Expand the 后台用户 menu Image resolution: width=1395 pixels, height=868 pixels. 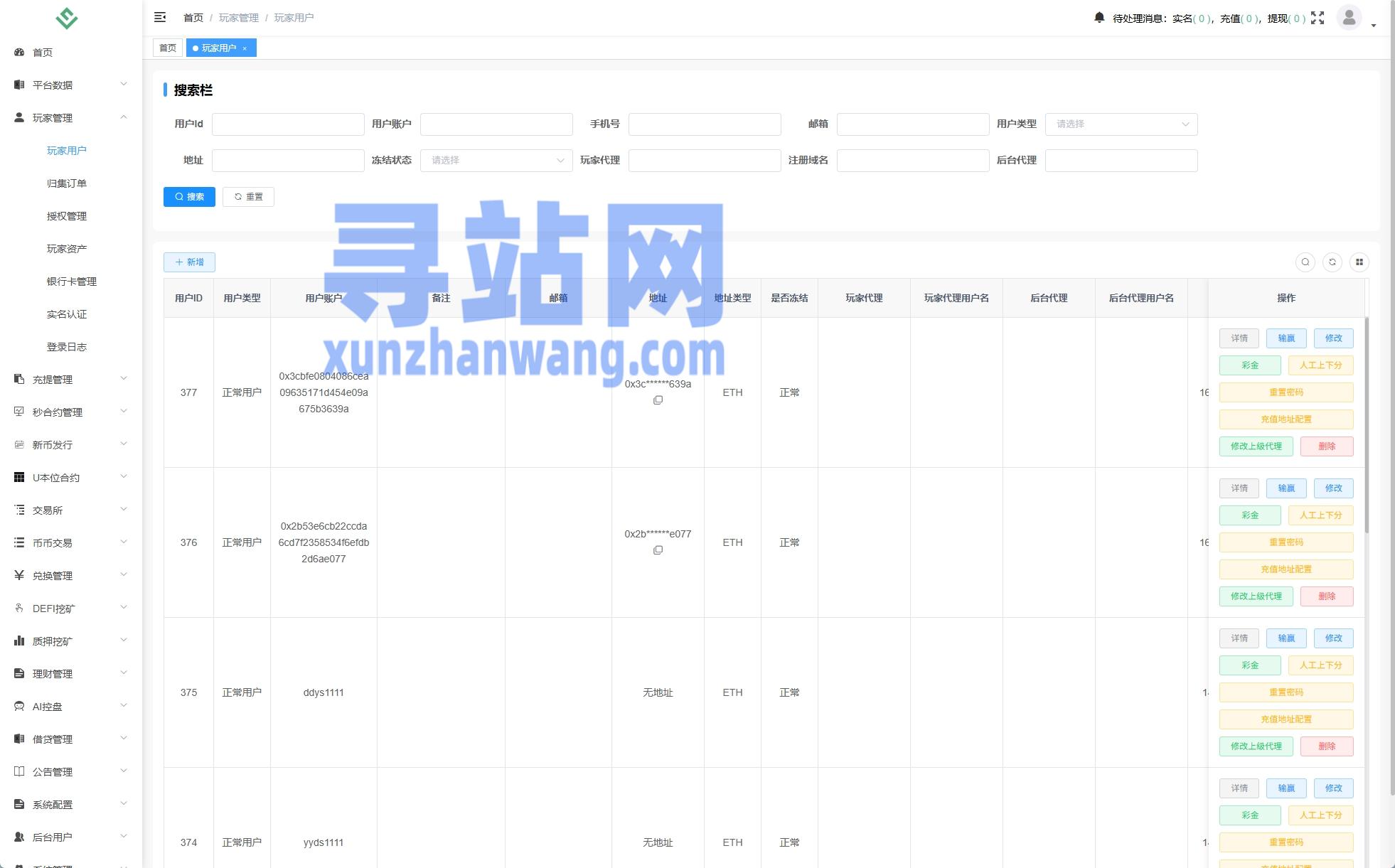point(71,837)
